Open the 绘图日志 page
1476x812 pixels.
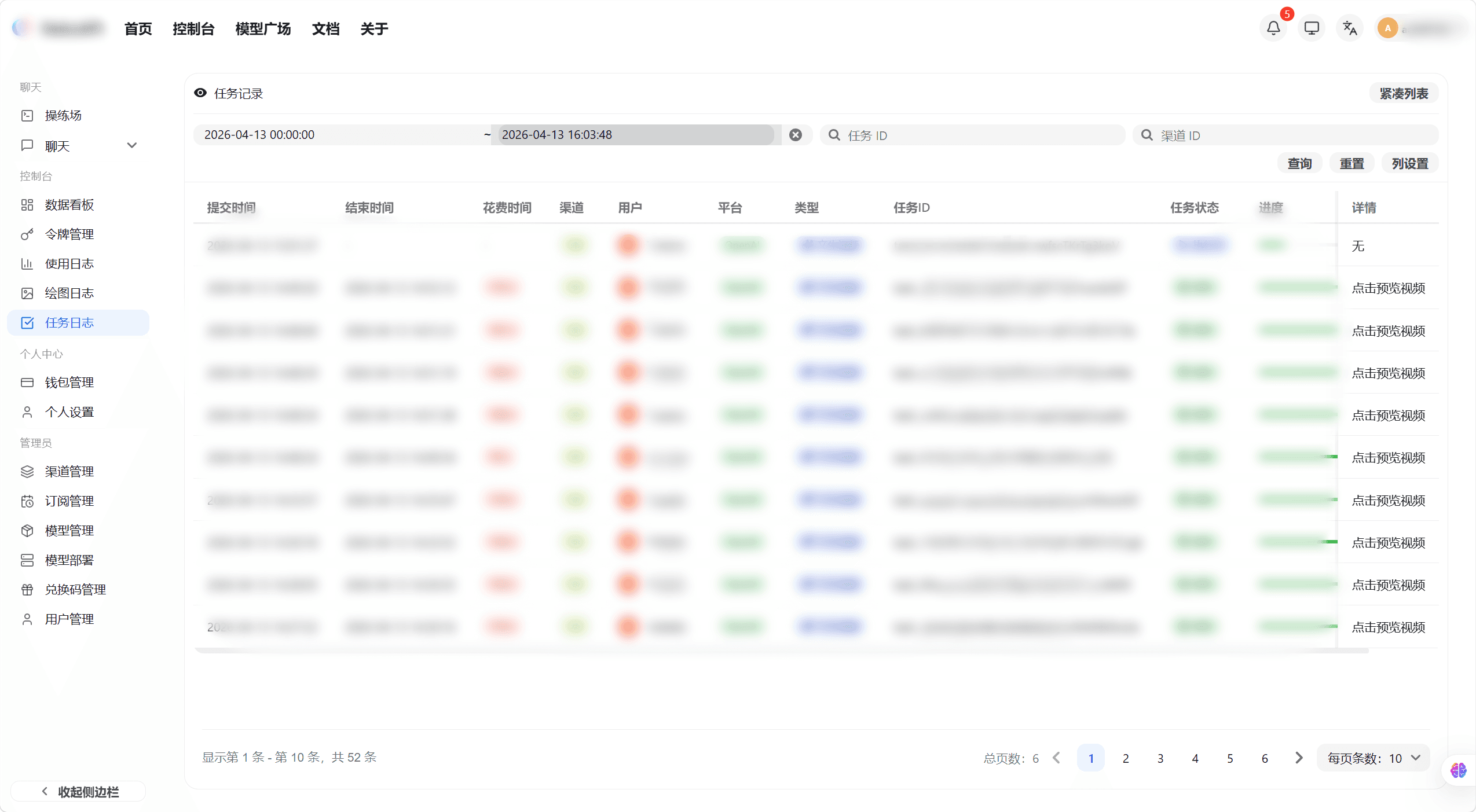pos(69,293)
